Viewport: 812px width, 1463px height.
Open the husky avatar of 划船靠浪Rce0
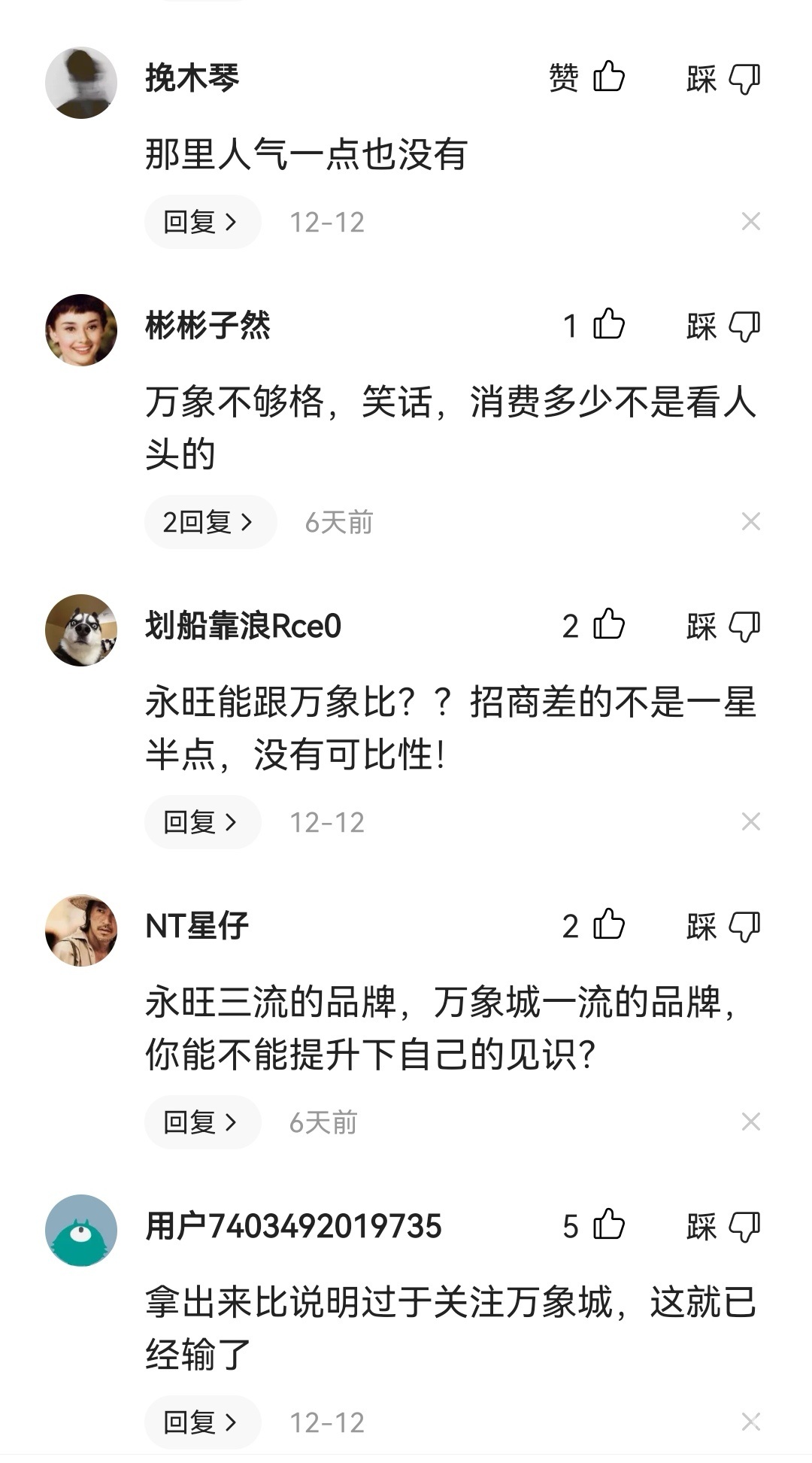(x=81, y=630)
